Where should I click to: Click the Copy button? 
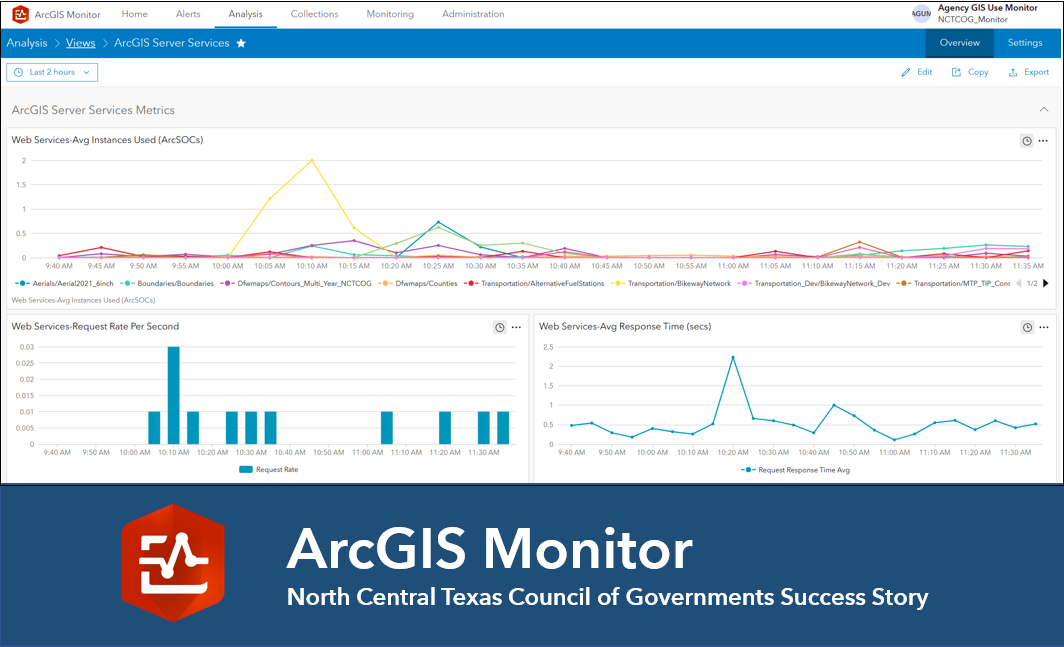pyautogui.click(x=970, y=72)
